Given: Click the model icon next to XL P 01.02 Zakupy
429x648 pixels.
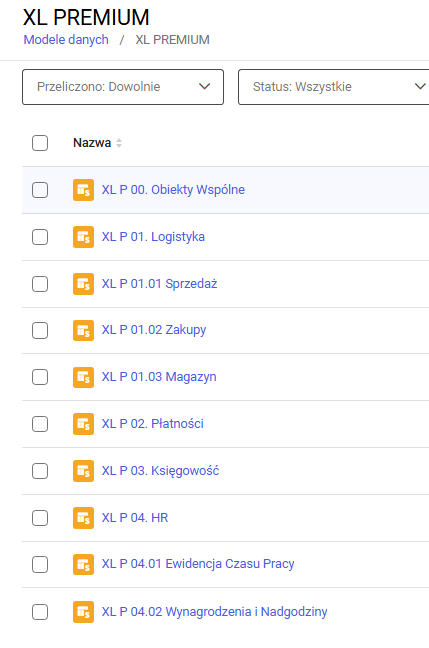Looking at the screenshot, I should coord(83,330).
